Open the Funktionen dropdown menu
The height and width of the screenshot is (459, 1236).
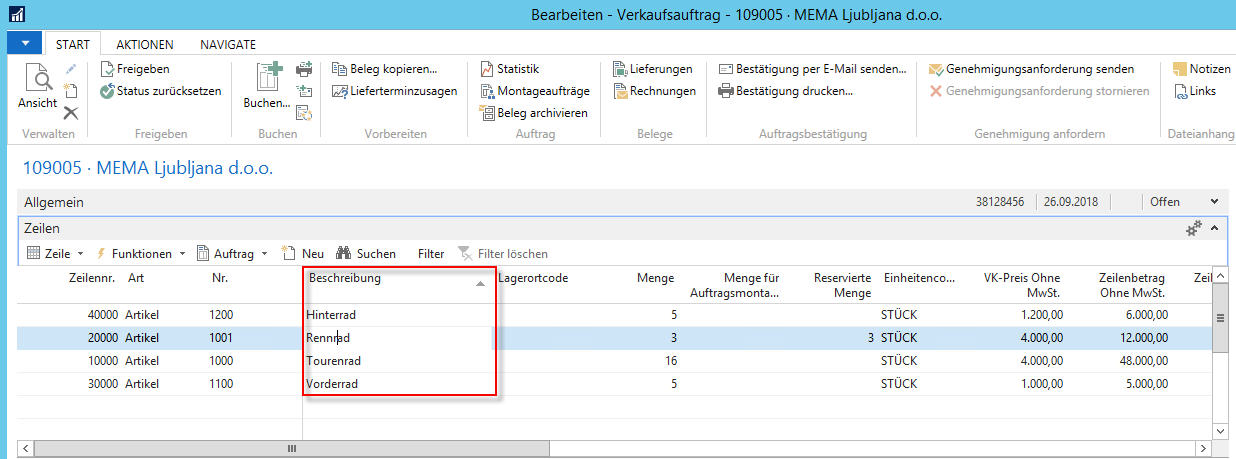(140, 254)
